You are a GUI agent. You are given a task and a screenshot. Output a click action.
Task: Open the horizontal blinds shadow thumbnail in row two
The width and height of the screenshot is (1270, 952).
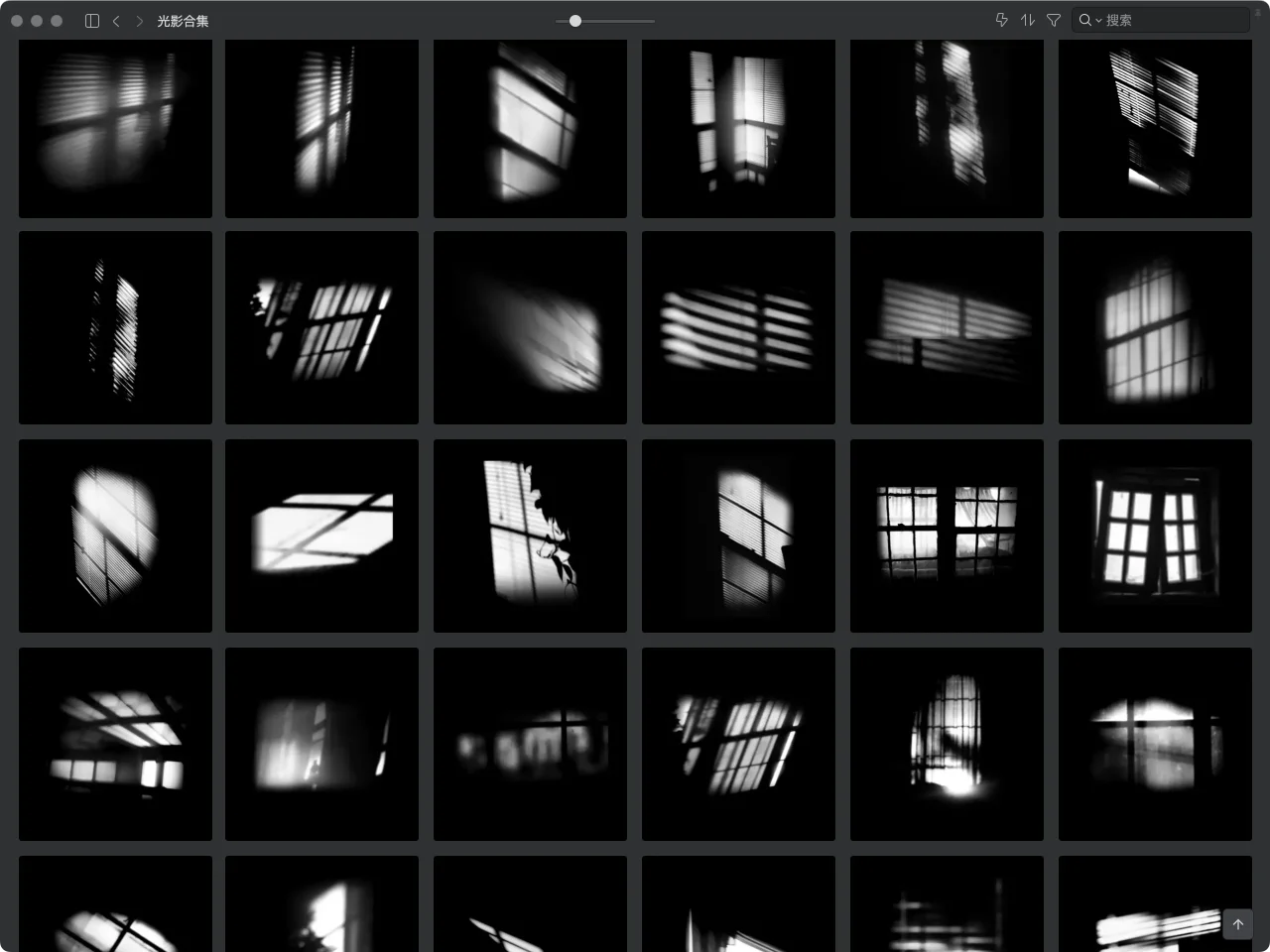coord(738,328)
